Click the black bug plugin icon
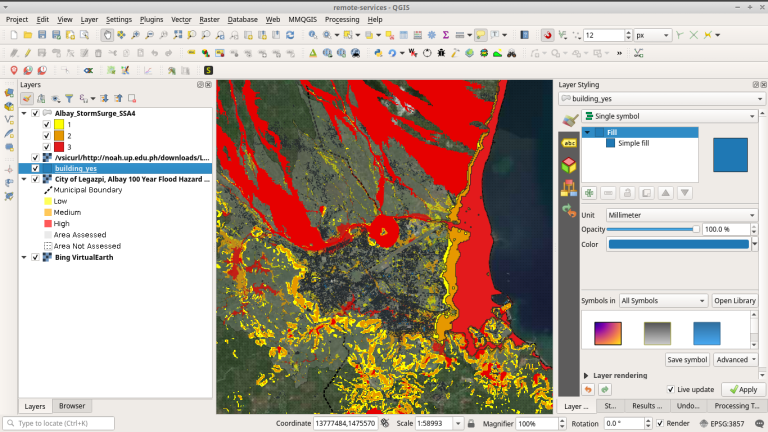The height and width of the screenshot is (432, 768). (441, 53)
